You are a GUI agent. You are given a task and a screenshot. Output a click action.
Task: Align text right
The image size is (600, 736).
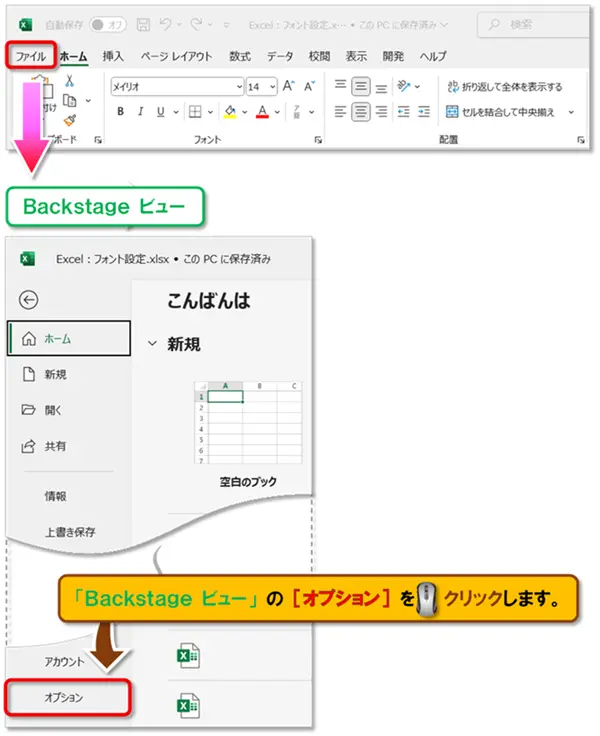(381, 112)
